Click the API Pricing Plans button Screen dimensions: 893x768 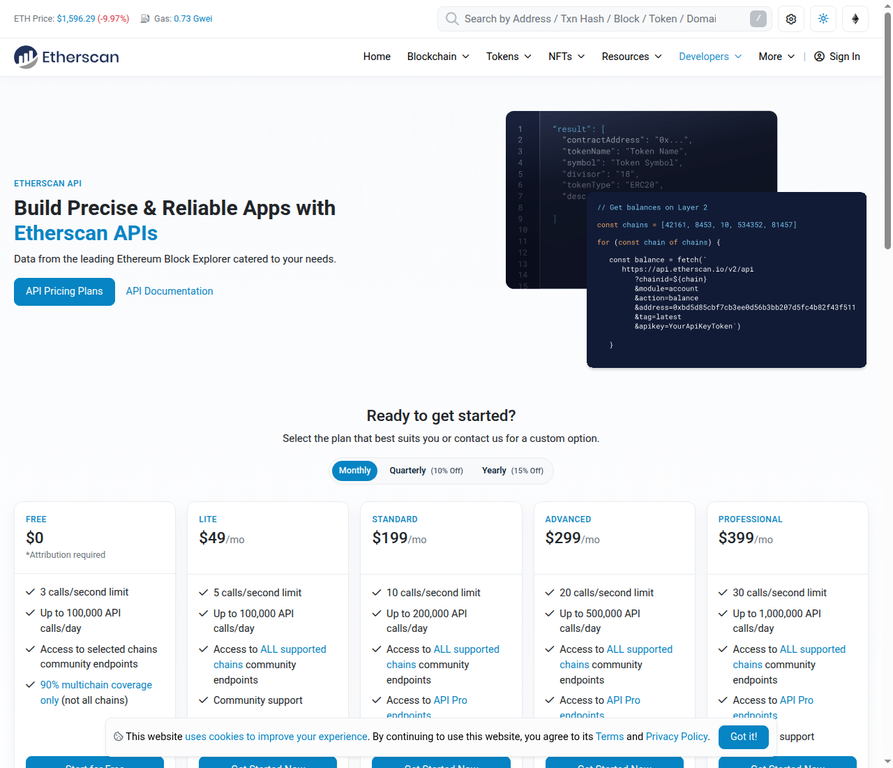pos(64,291)
